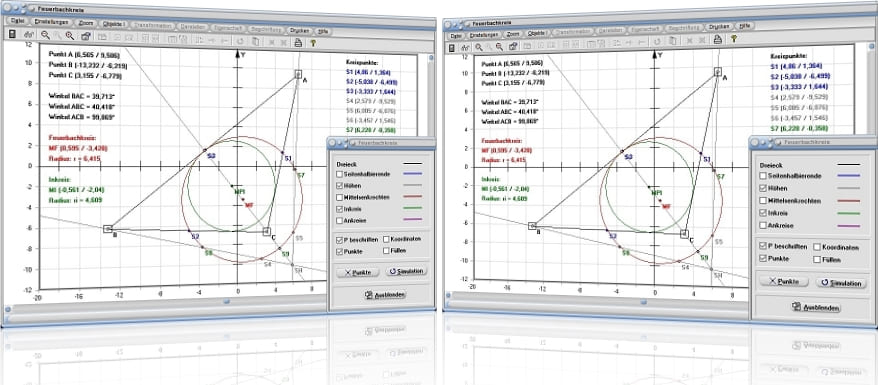Open the Zoom menu in left window
Screen dimensions: 878x385
[x=86, y=24]
